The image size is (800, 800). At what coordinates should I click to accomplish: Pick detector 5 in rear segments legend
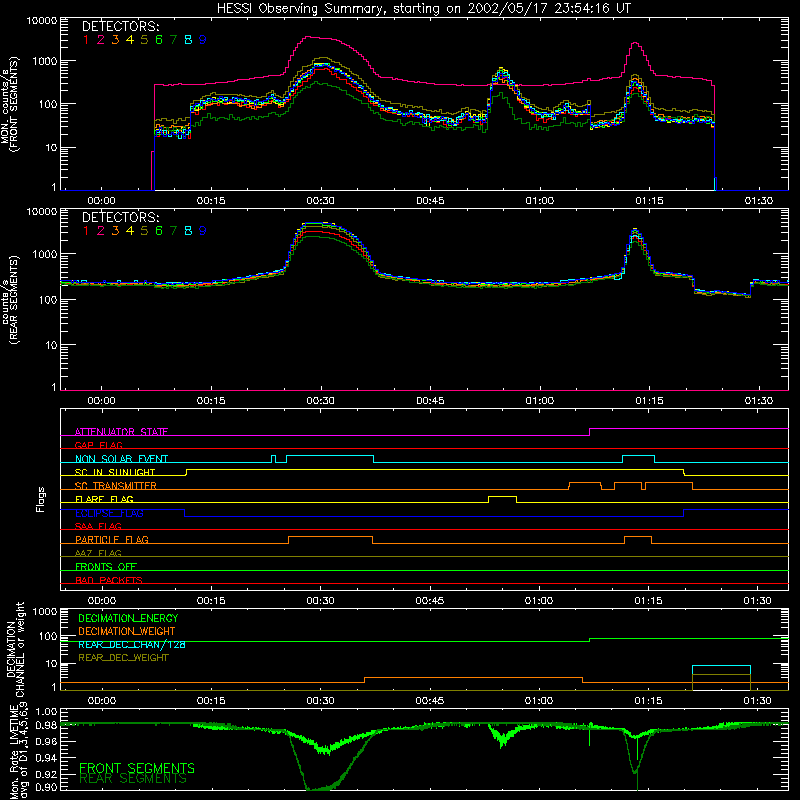[x=144, y=231]
